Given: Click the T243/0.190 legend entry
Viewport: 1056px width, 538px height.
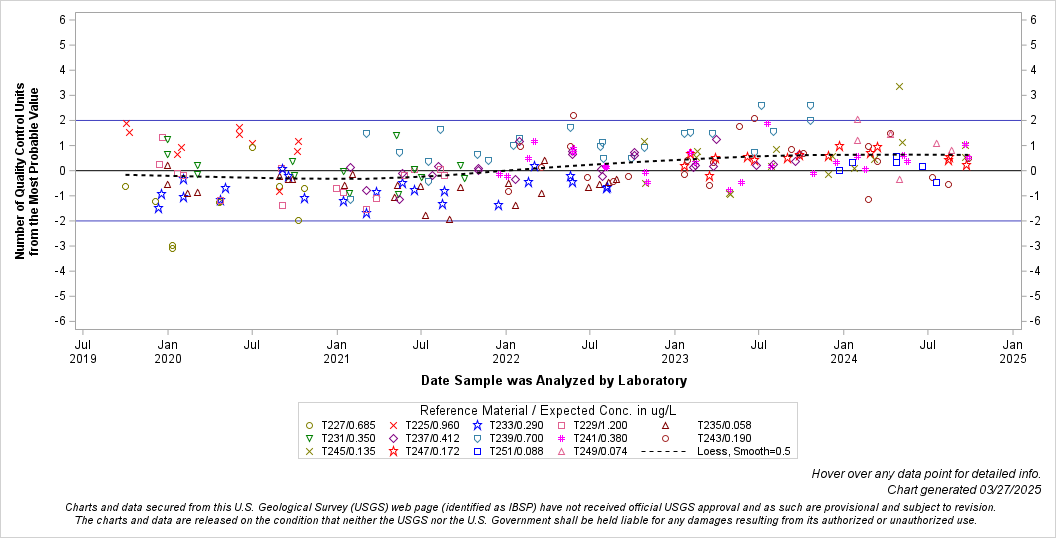Looking at the screenshot, I should 705,438.
